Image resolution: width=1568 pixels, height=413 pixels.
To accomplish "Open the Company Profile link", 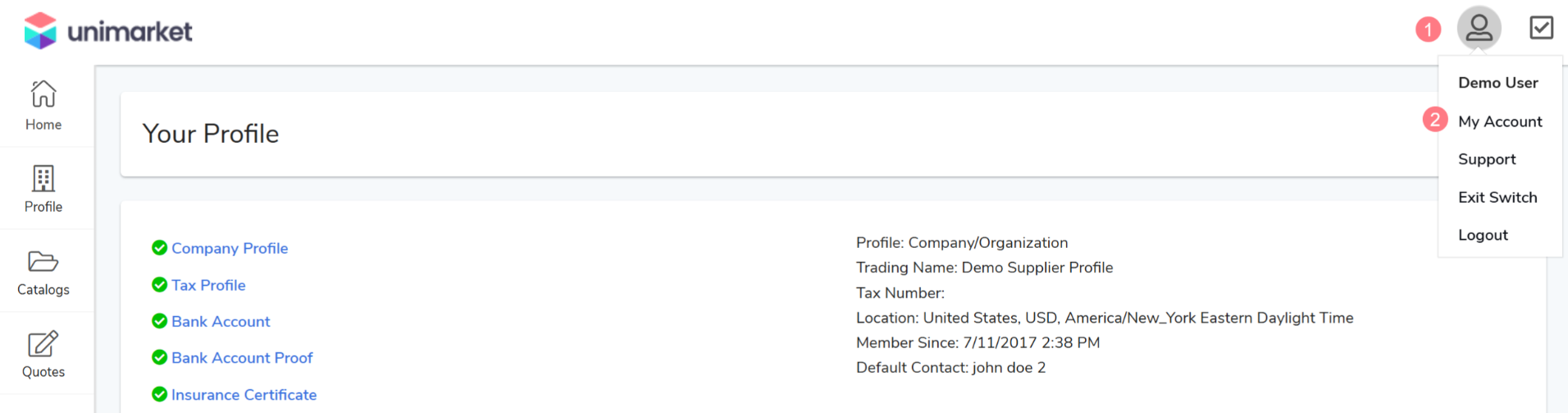I will click(230, 248).
